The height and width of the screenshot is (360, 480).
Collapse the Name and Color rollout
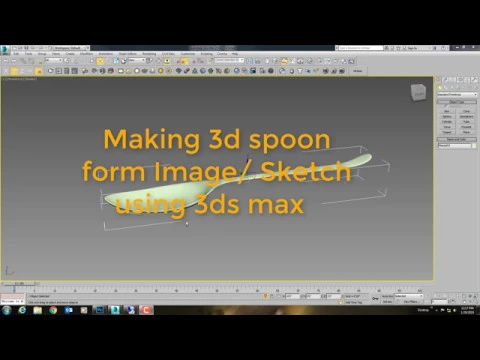(457, 139)
